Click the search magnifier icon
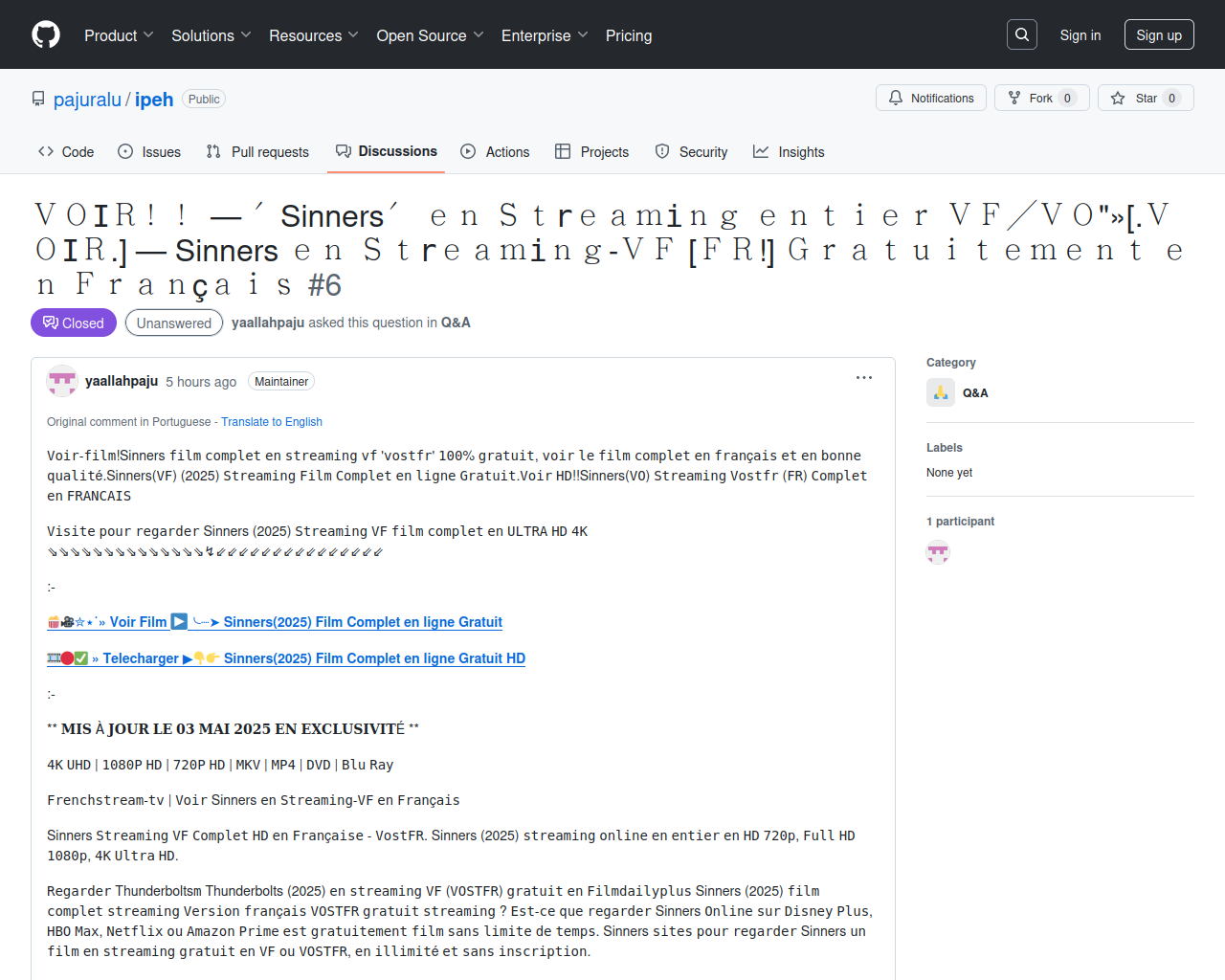This screenshot has height=980, width=1225. coord(1022,34)
